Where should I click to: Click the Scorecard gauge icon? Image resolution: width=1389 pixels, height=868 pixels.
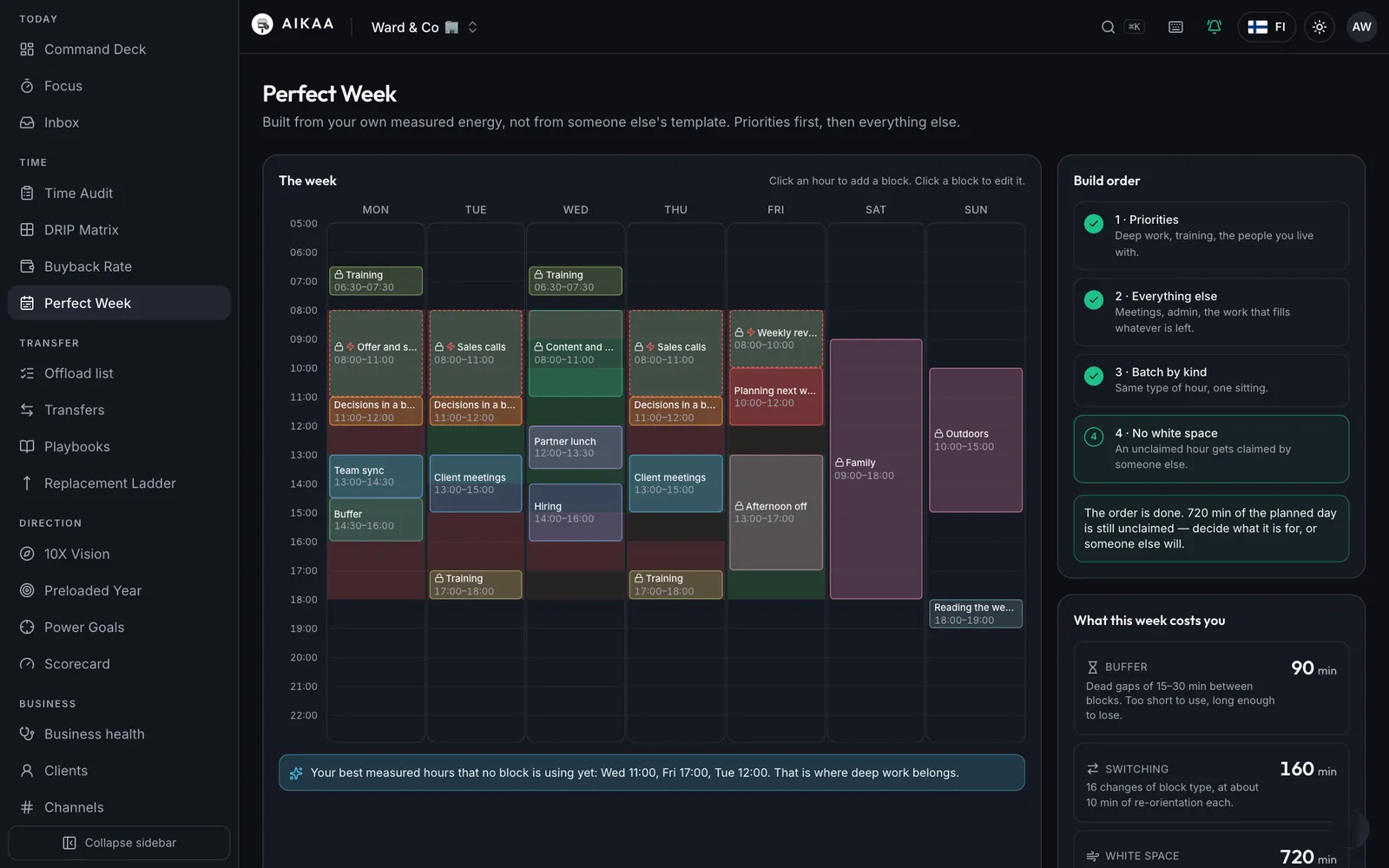coord(27,663)
